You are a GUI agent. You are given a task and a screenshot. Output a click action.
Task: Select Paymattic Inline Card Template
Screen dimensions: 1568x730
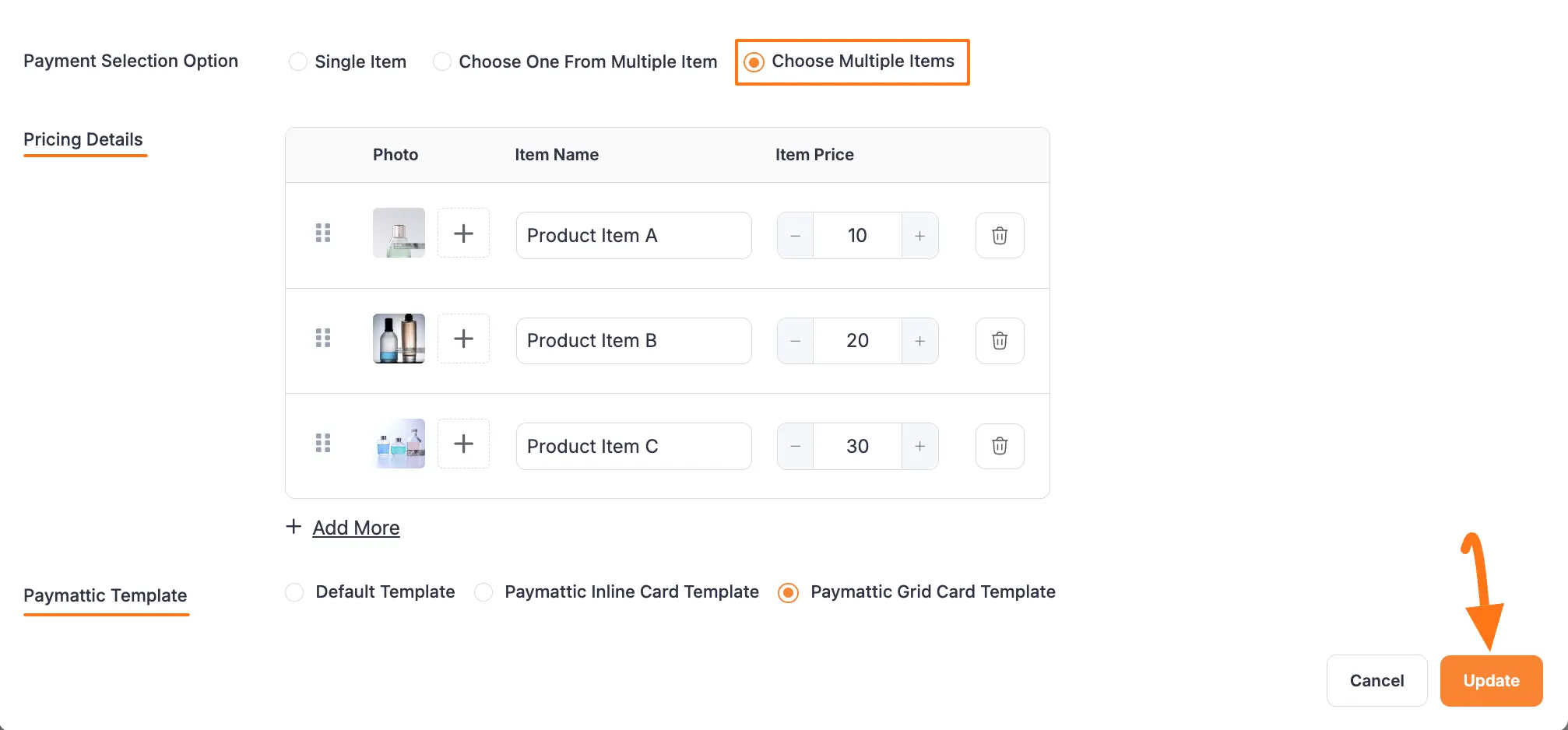483,592
